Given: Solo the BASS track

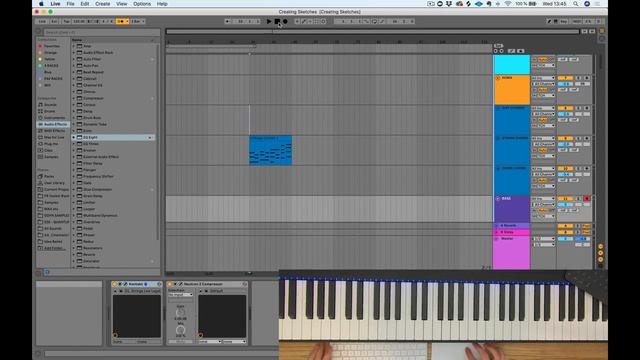Looking at the screenshot, I should coord(578,199).
